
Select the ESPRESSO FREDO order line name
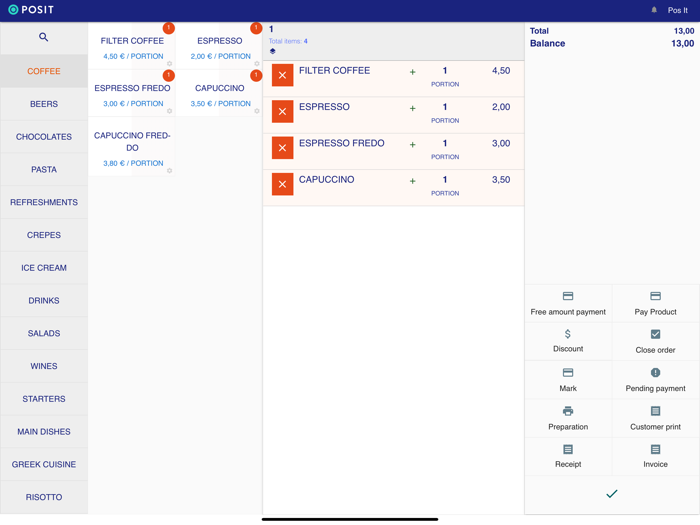[x=342, y=143]
